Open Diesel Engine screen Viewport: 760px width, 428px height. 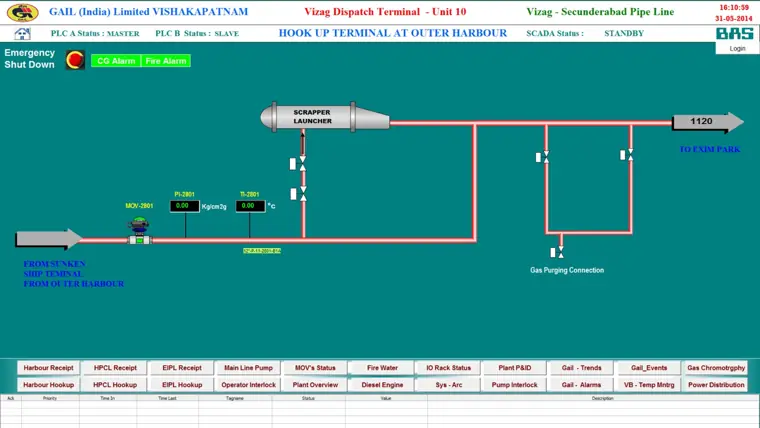(382, 385)
